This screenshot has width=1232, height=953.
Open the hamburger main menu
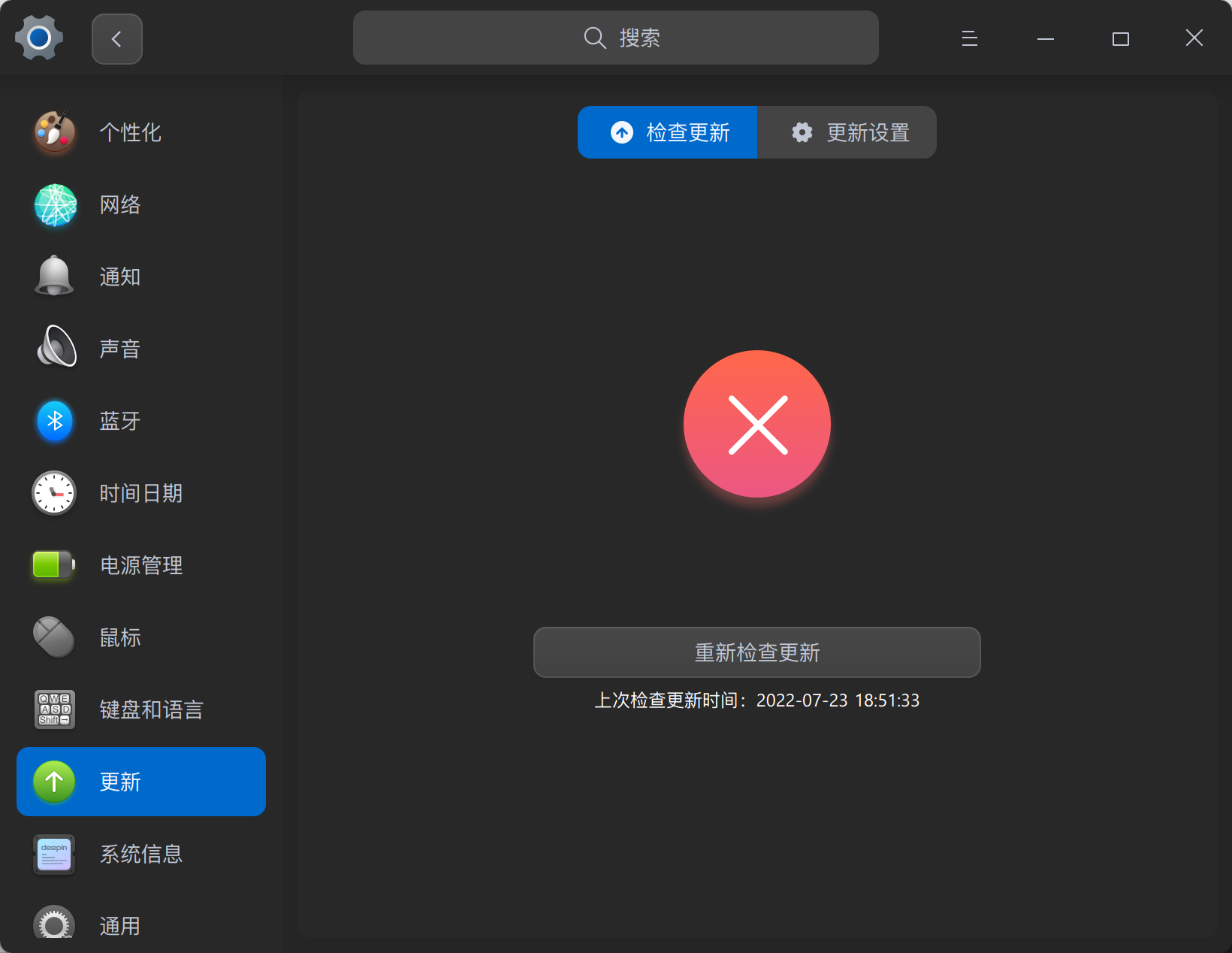coord(970,38)
